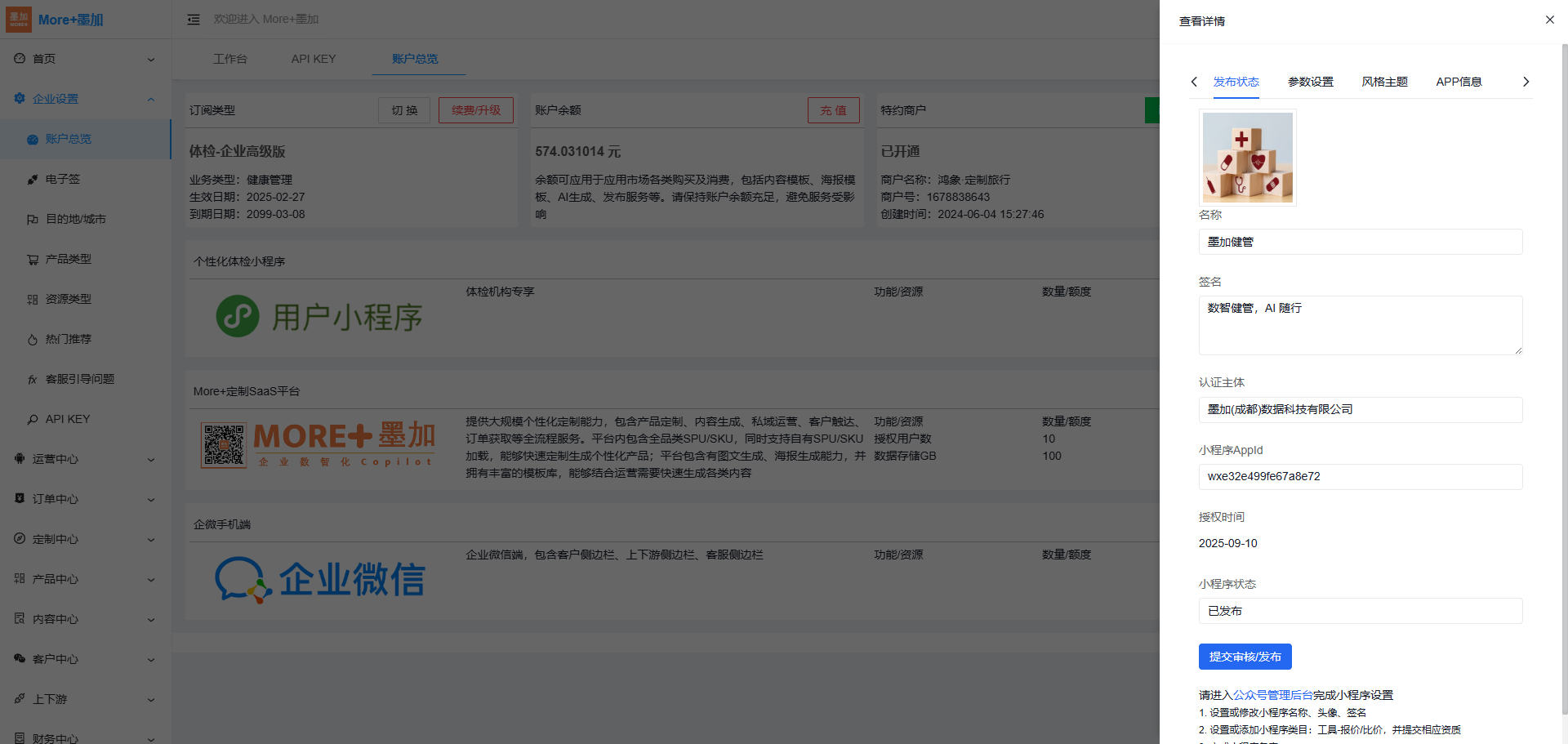Go to API KEY in sidebar
1568x744 pixels.
[68, 419]
